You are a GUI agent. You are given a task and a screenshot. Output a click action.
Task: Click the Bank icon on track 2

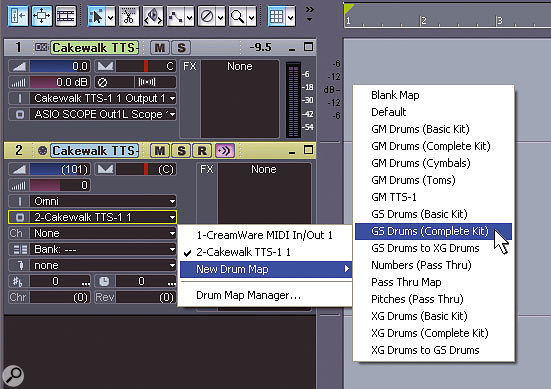(x=20, y=249)
